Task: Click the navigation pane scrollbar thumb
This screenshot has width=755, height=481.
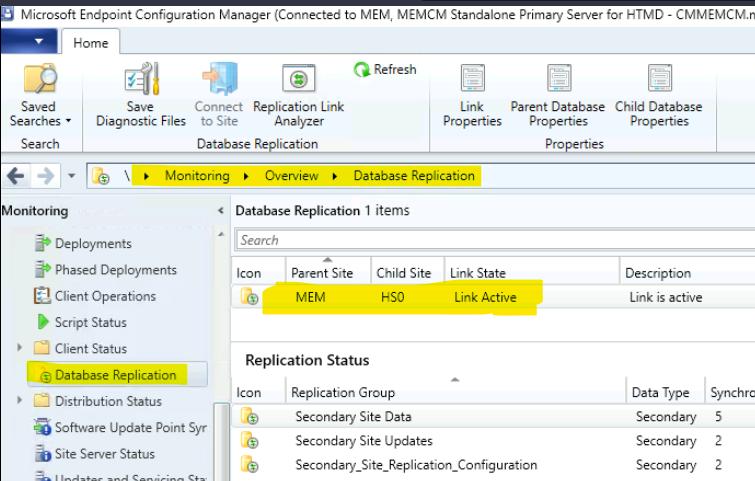Action: pyautogui.click(x=221, y=441)
